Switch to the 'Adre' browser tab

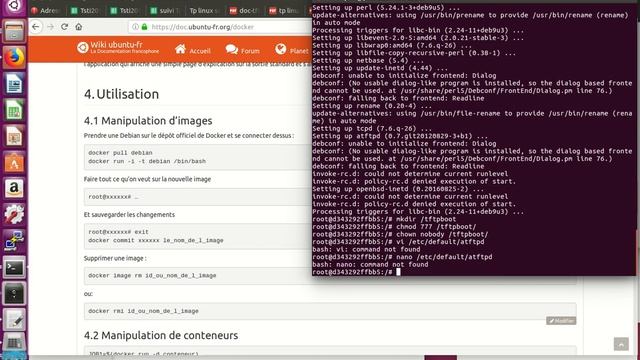coord(47,11)
